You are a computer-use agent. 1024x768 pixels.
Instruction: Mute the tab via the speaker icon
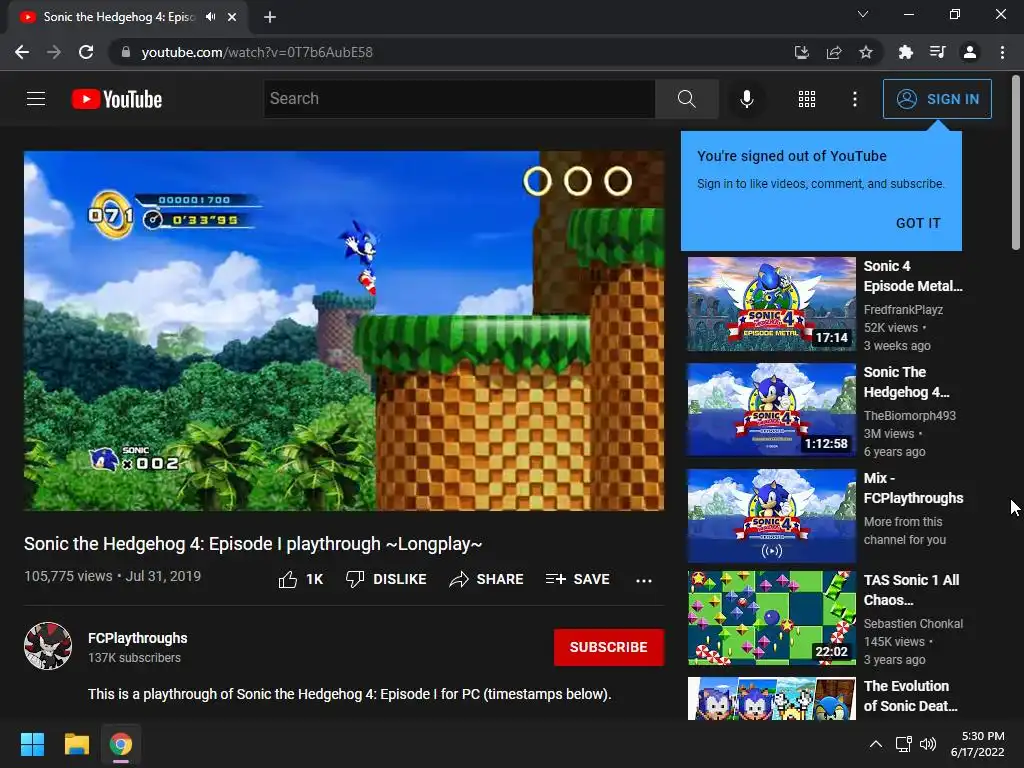pyautogui.click(x=210, y=17)
